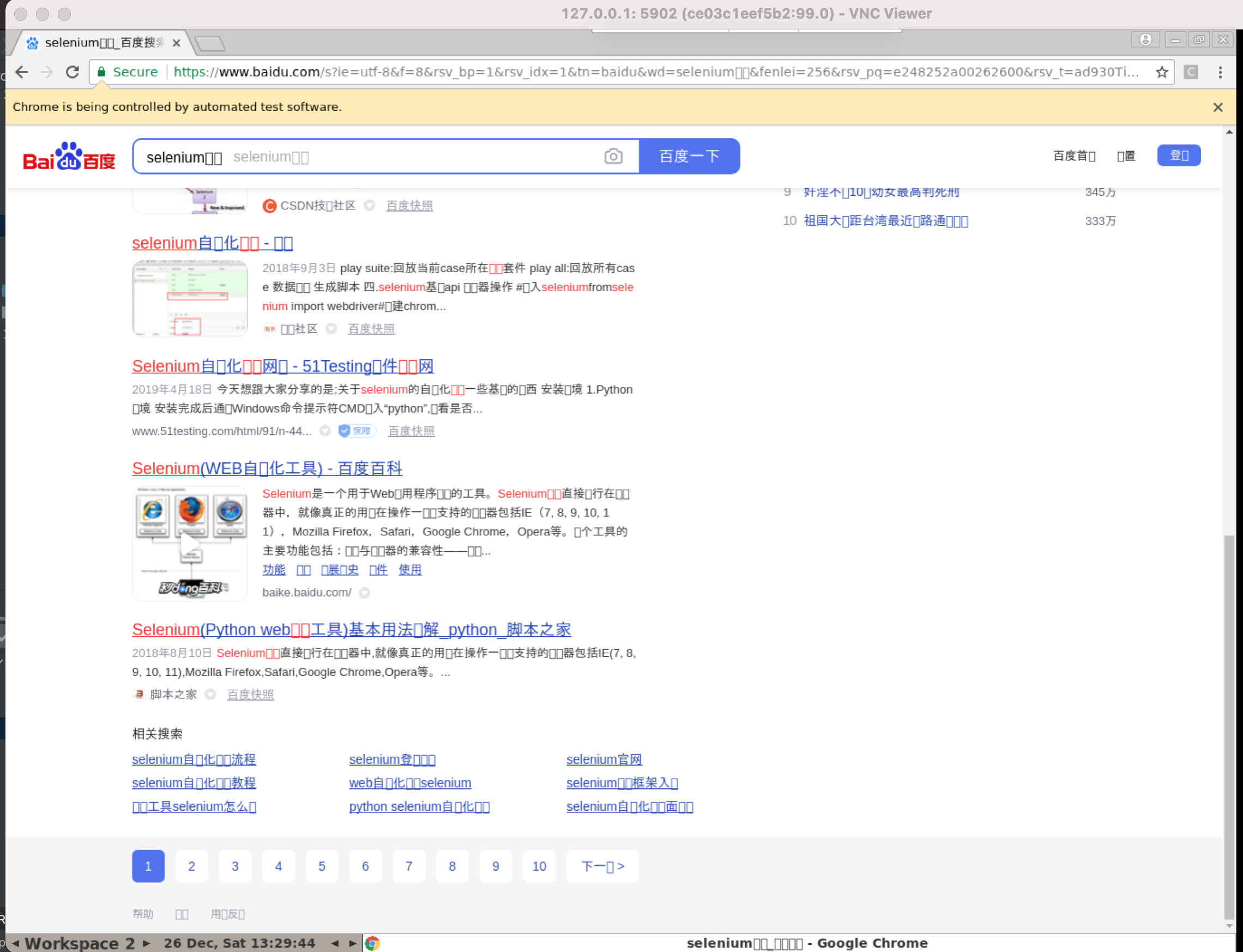The image size is (1243, 952).
Task: Go to results page 10
Action: pos(539,866)
